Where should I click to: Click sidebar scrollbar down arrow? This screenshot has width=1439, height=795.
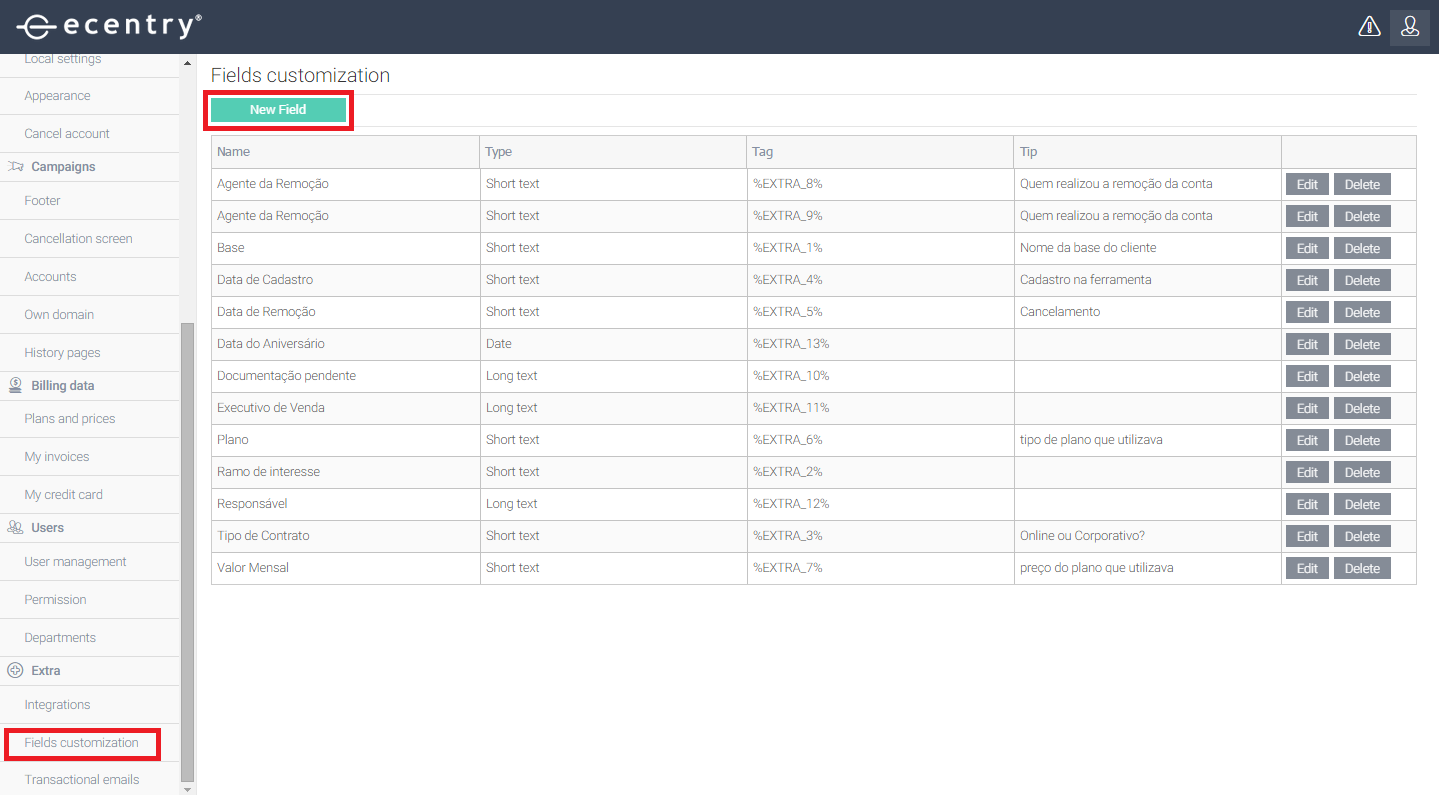pyautogui.click(x=188, y=788)
